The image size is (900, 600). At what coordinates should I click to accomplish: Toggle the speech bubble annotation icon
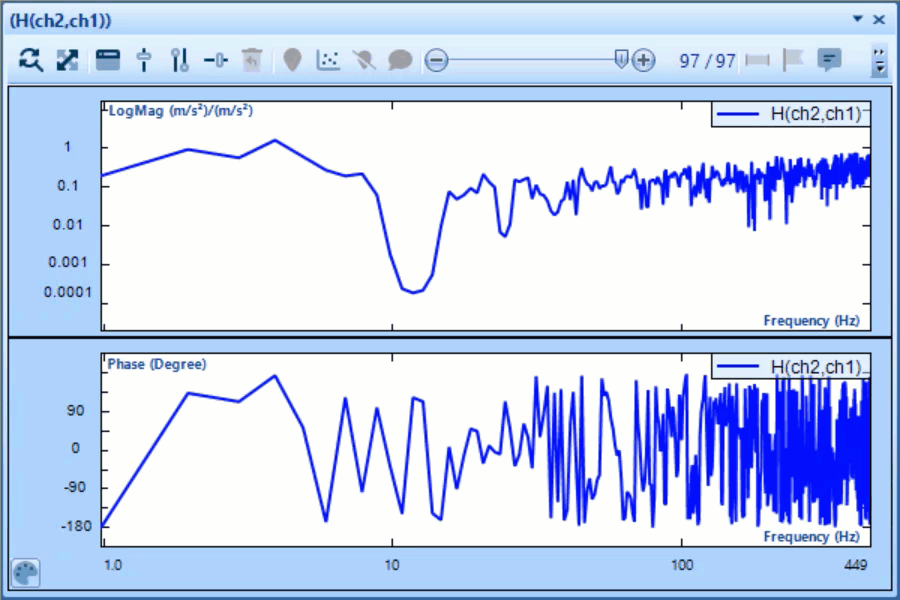click(400, 61)
